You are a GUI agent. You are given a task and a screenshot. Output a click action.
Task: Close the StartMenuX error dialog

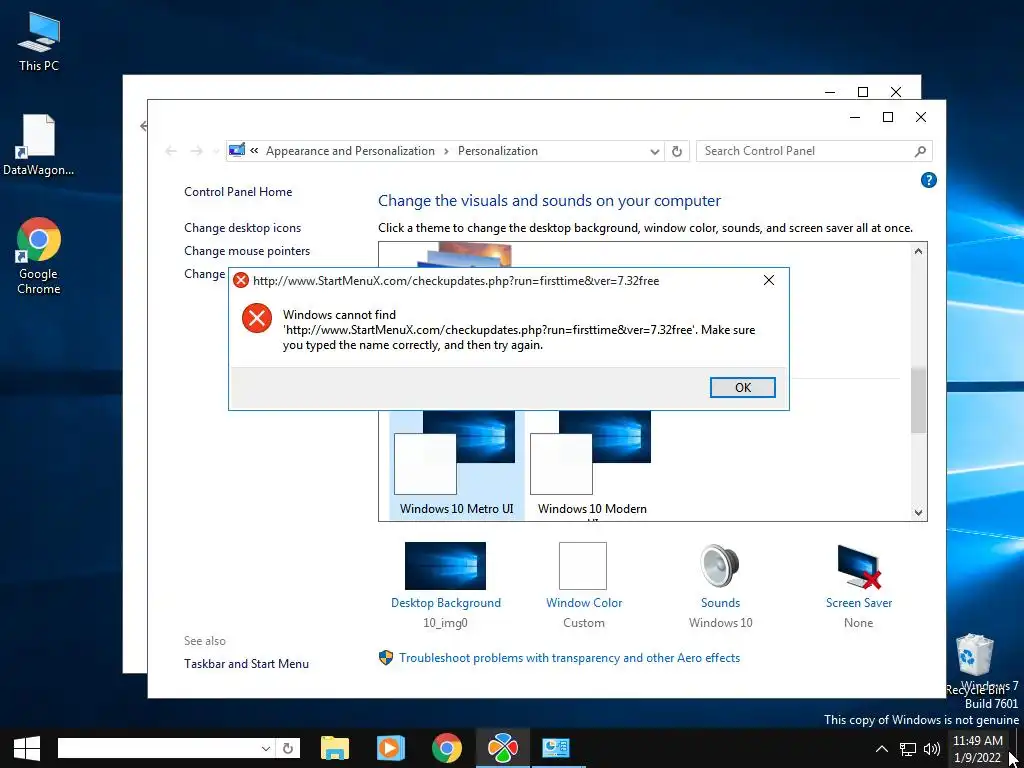769,280
